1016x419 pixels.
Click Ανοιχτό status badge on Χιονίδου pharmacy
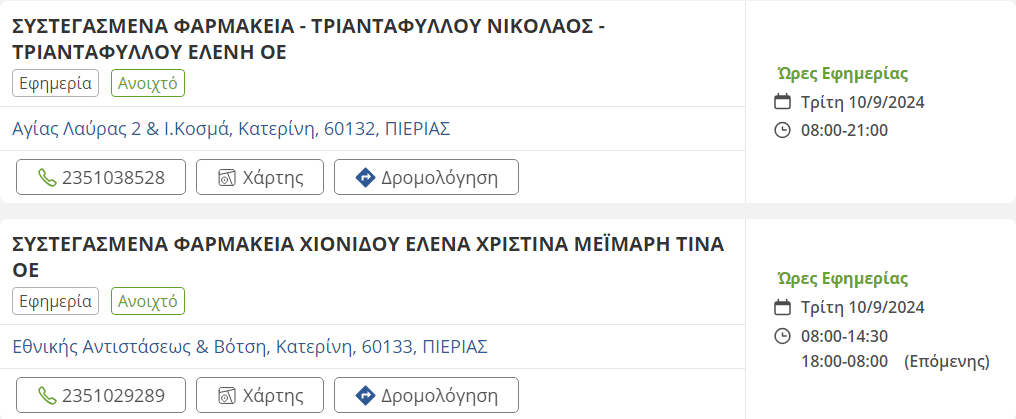point(148,301)
